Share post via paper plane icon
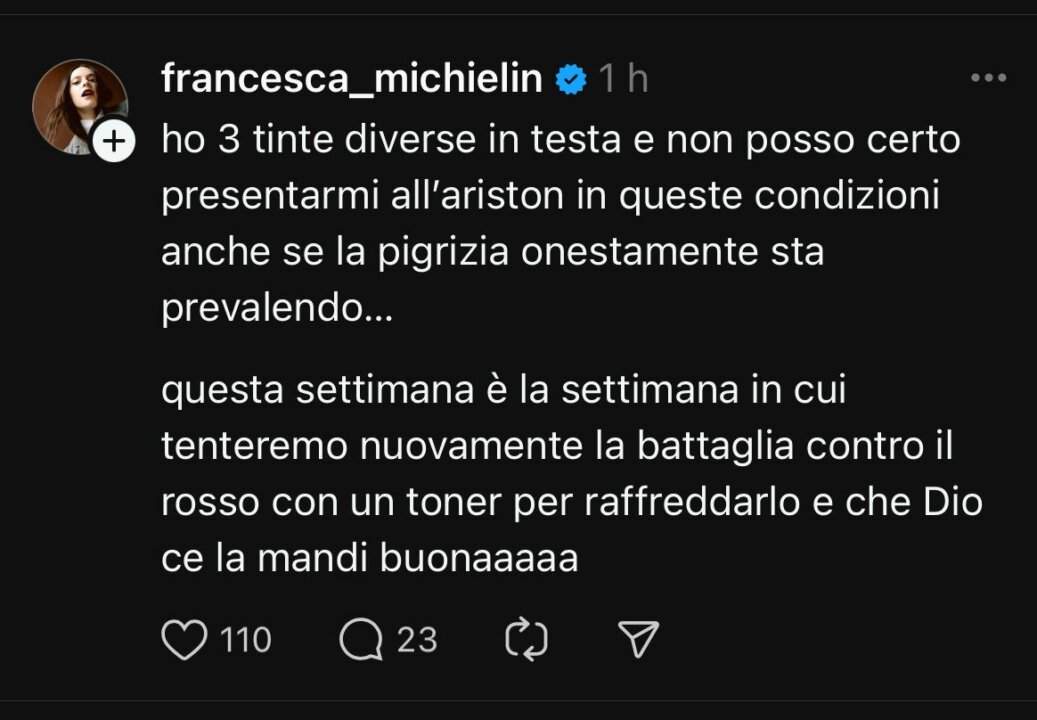 point(637,639)
